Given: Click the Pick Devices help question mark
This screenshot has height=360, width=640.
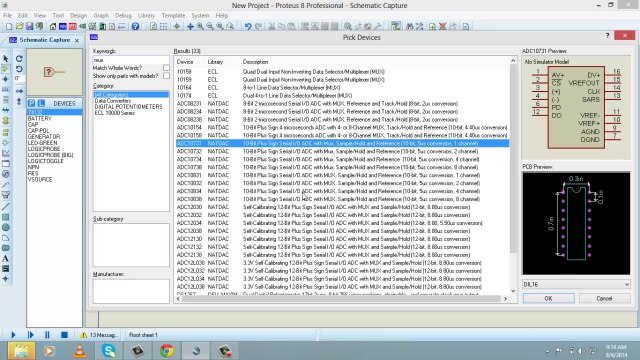Looking at the screenshot, I should 607,36.
